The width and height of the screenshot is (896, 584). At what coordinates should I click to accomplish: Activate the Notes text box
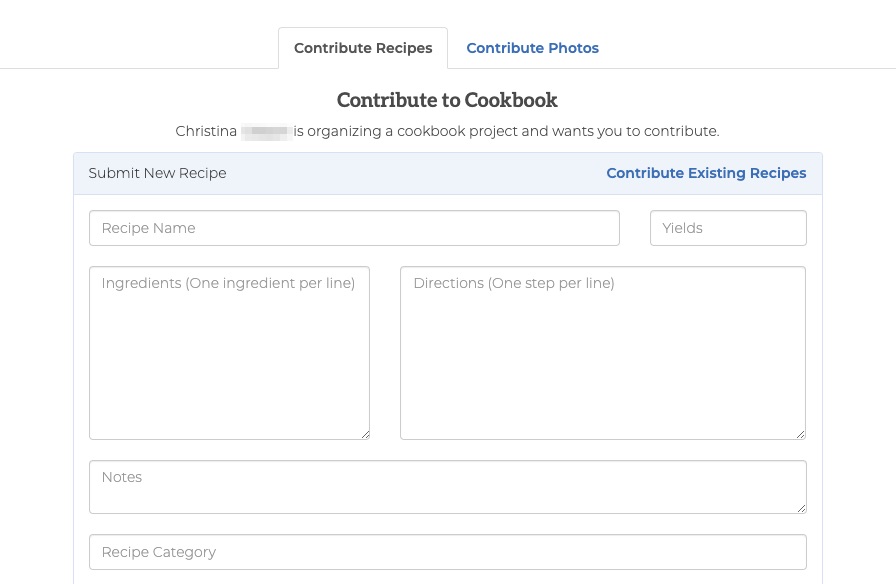(x=447, y=487)
